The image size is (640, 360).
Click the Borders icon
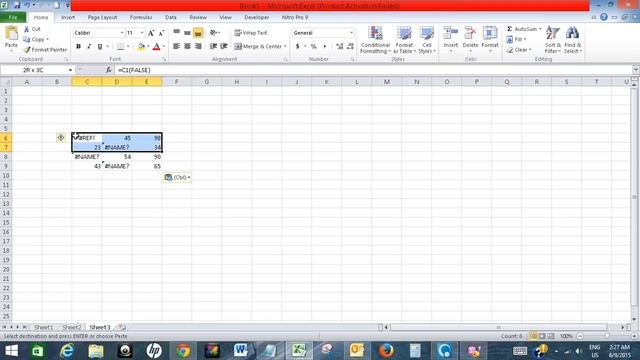pos(120,47)
